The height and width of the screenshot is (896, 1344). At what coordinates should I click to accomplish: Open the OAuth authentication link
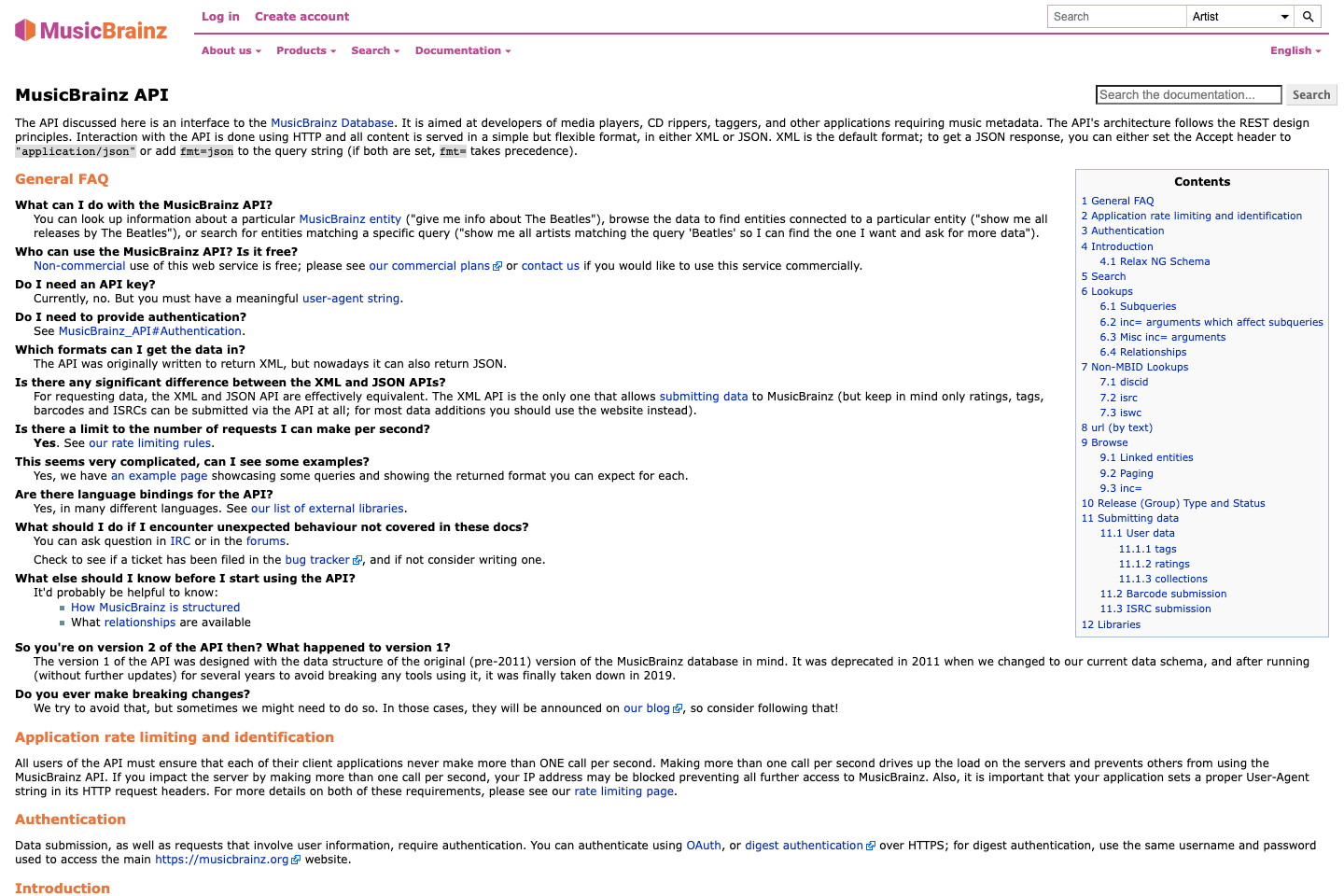pos(704,845)
